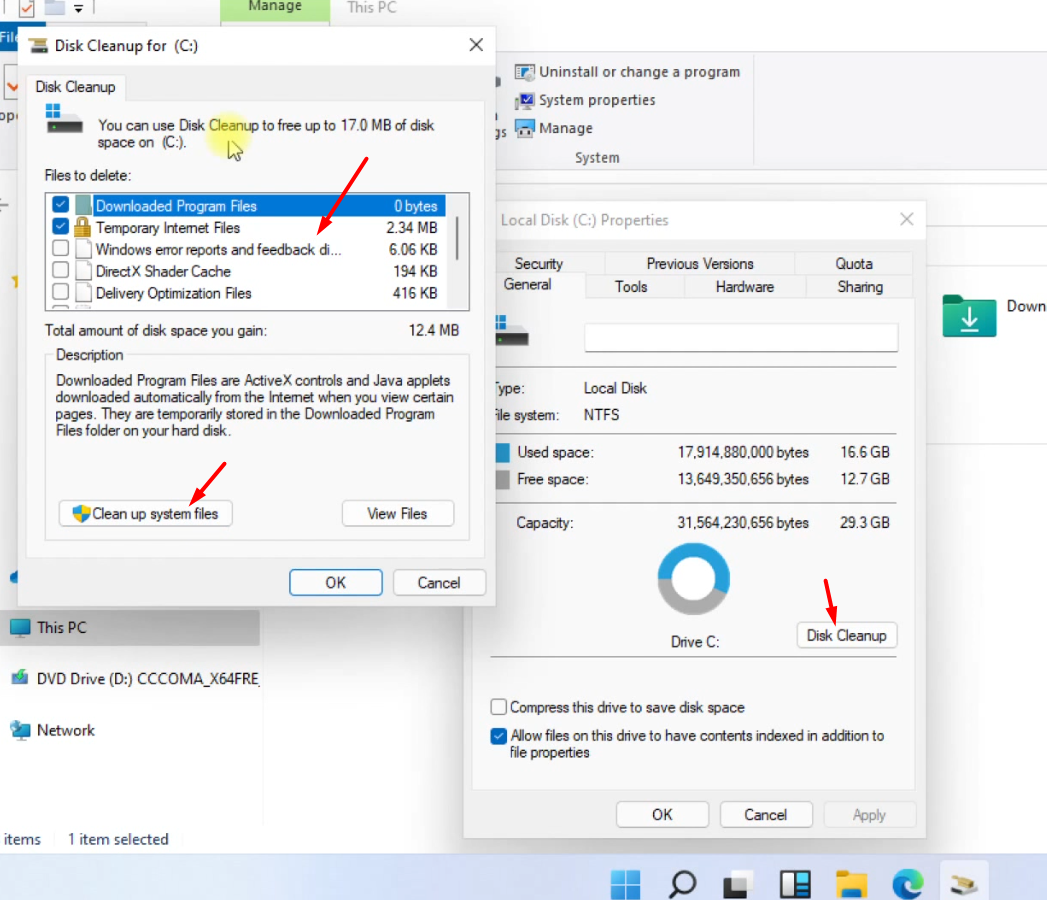Click the Manage computer icon in ribbon
The image size is (1047, 900).
(x=524, y=128)
